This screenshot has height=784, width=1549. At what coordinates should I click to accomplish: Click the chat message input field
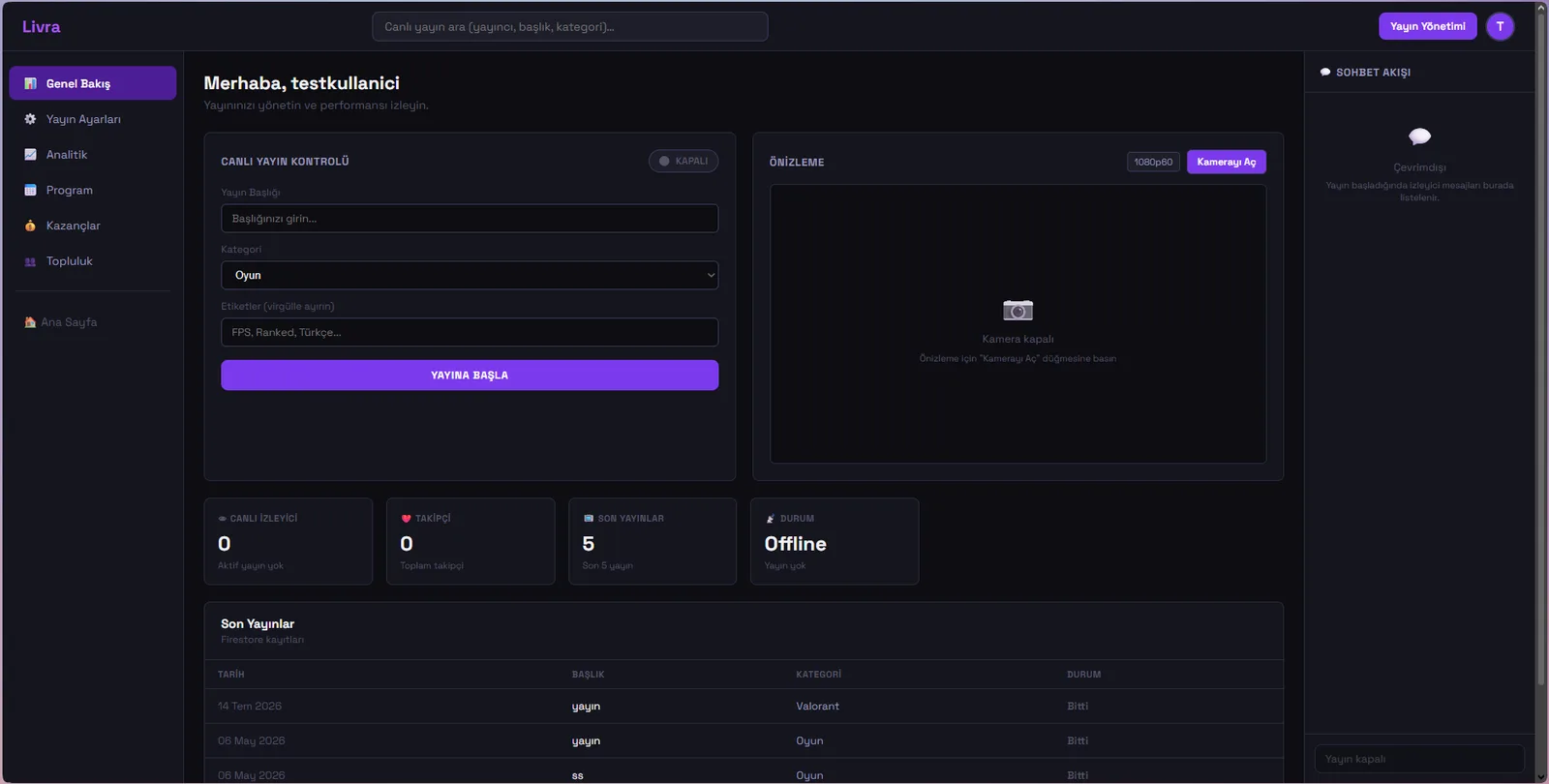click(1419, 759)
